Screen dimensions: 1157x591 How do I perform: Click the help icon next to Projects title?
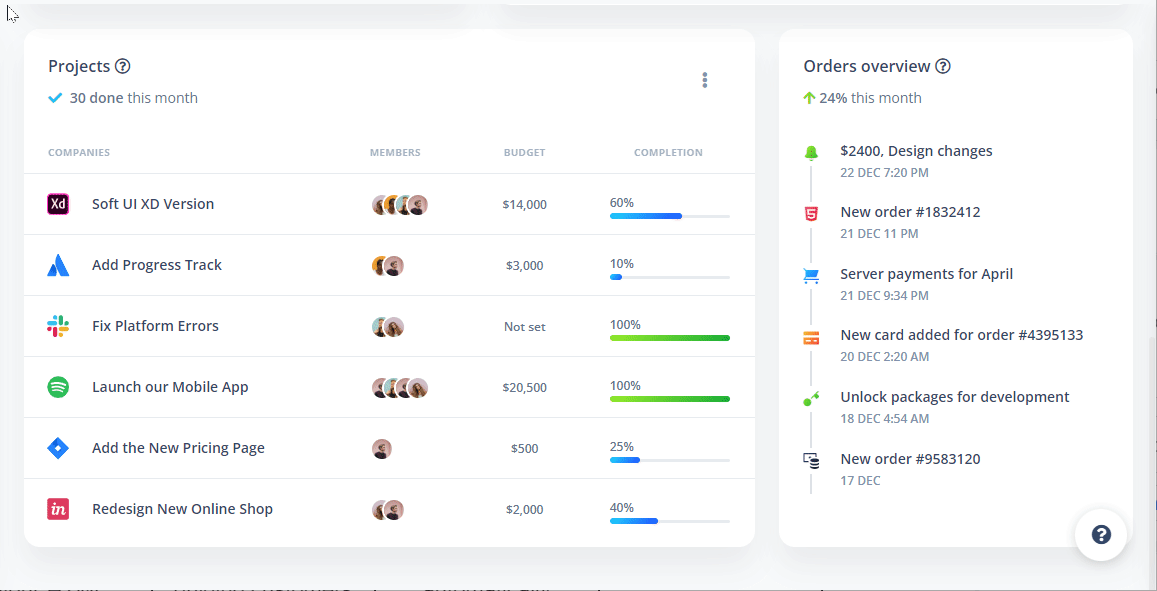pyautogui.click(x=123, y=67)
